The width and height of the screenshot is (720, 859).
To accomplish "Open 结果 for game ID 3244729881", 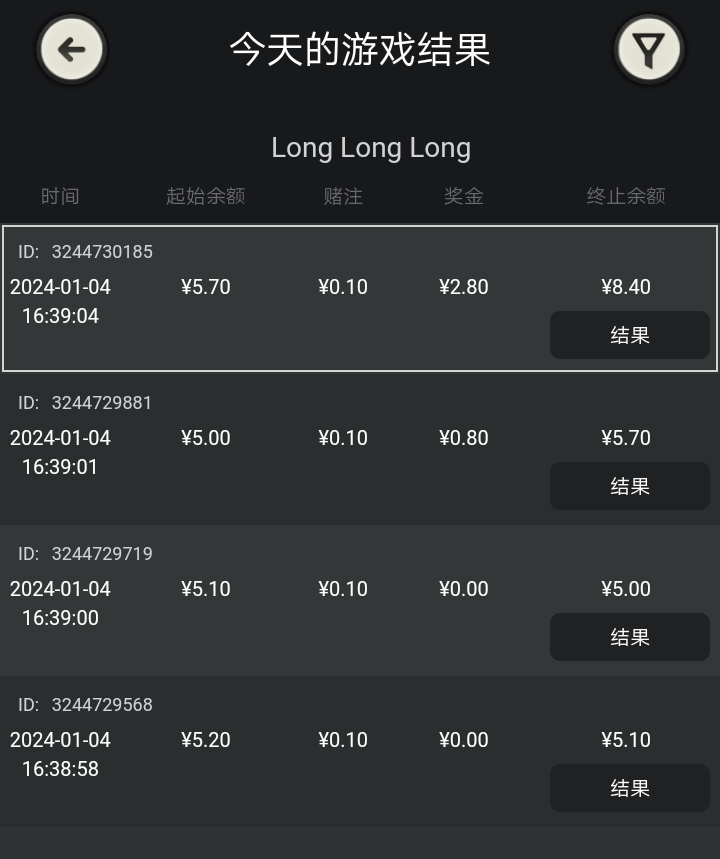I will click(630, 486).
